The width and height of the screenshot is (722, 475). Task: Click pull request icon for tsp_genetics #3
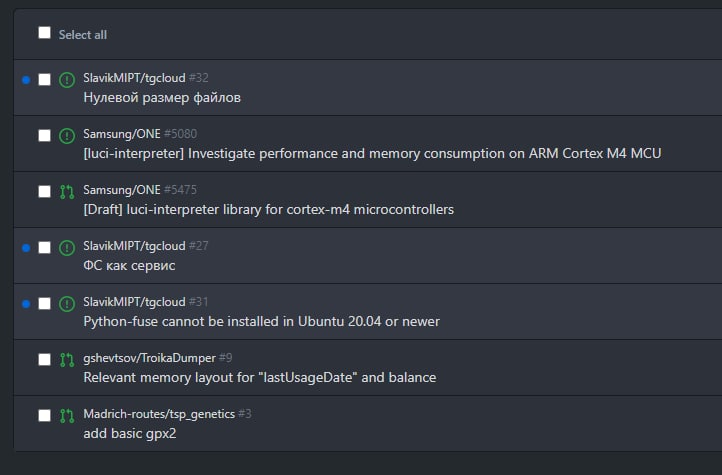tap(67, 416)
